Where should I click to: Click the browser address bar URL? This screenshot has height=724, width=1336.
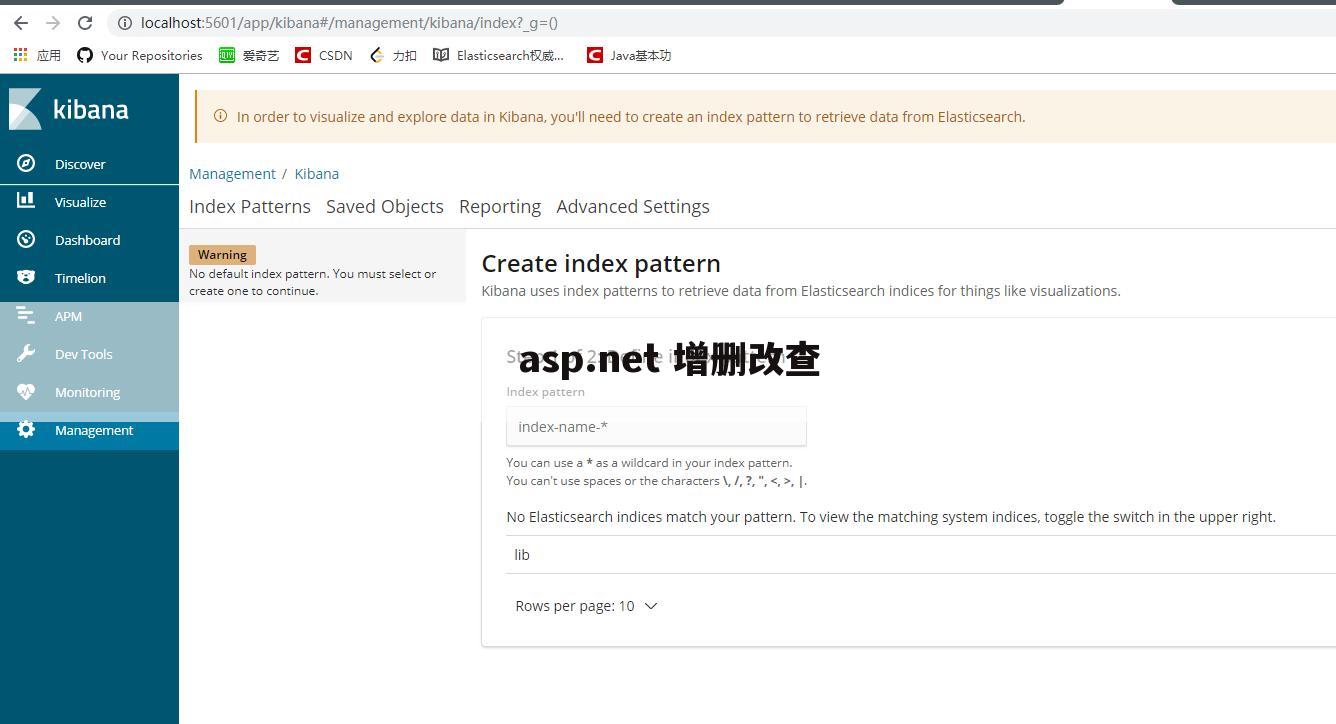349,22
